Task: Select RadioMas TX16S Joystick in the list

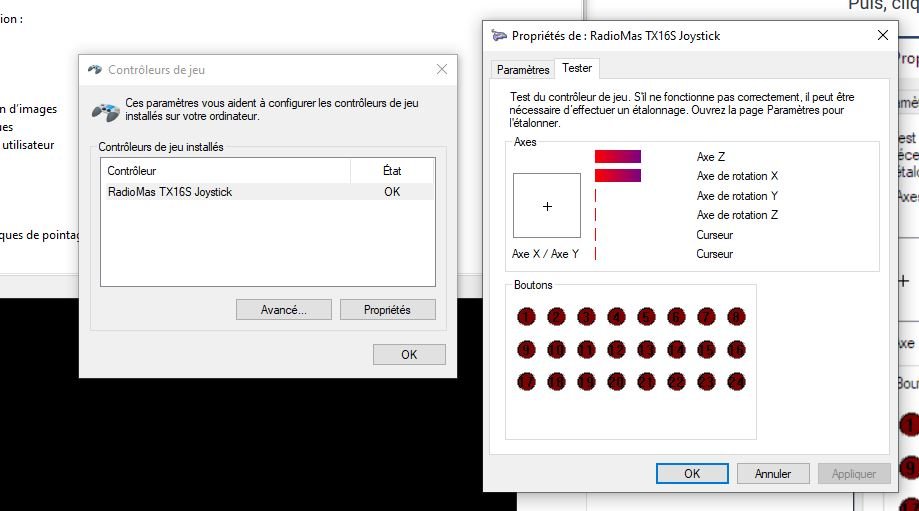Action: [x=170, y=191]
